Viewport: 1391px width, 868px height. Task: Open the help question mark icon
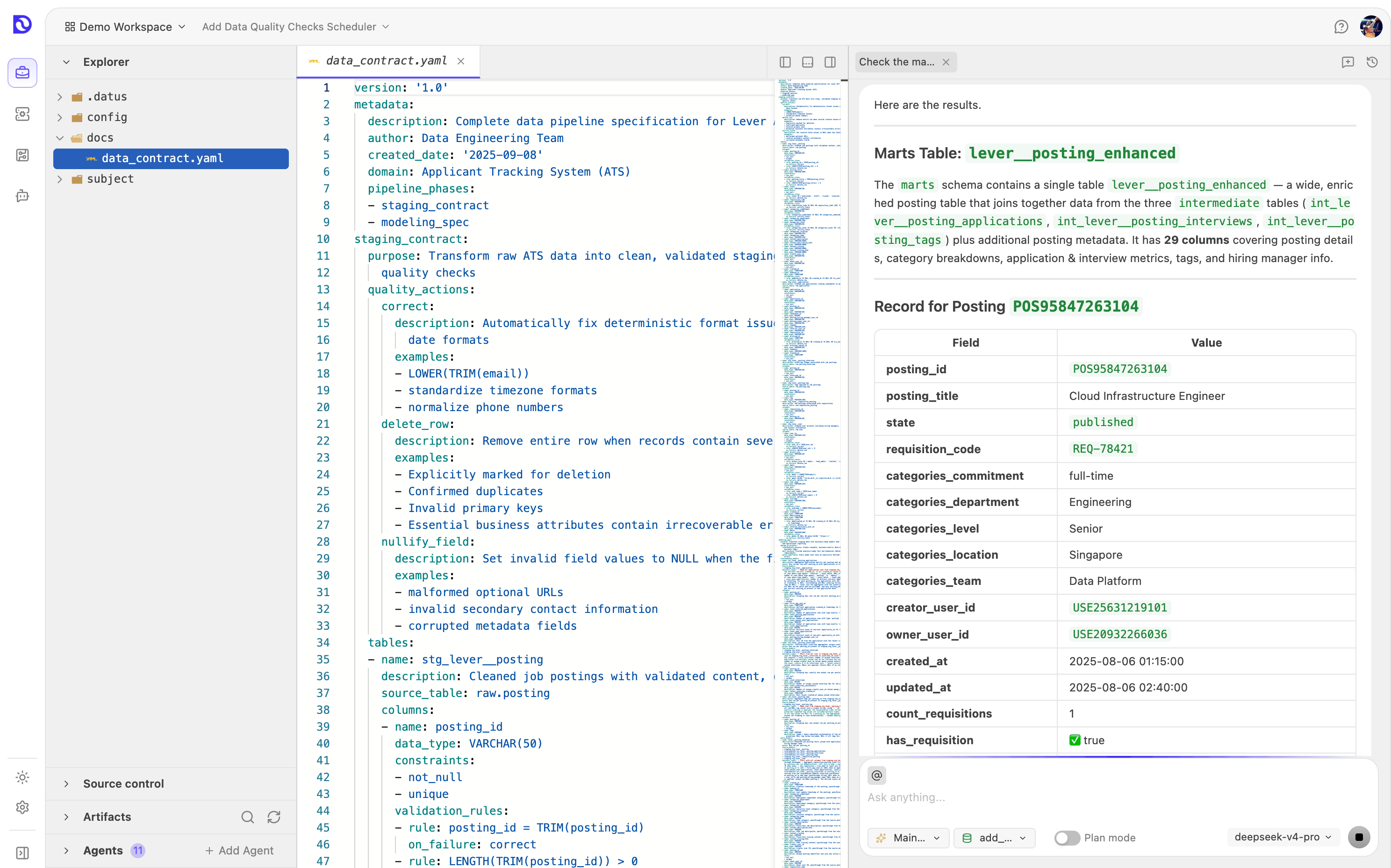[1341, 27]
